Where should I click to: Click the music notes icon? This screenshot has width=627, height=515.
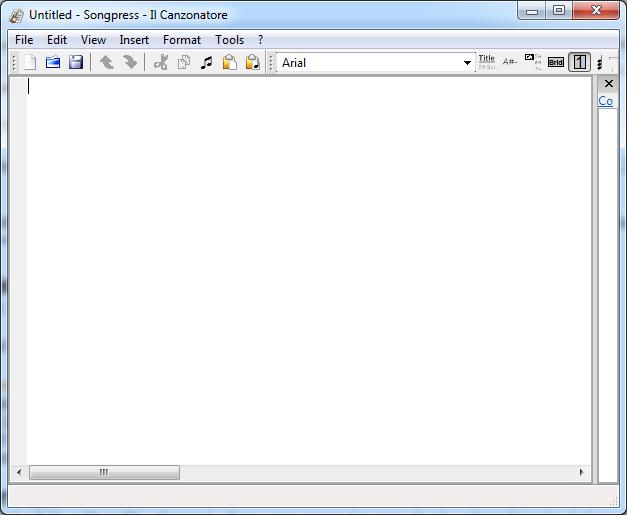tap(207, 62)
